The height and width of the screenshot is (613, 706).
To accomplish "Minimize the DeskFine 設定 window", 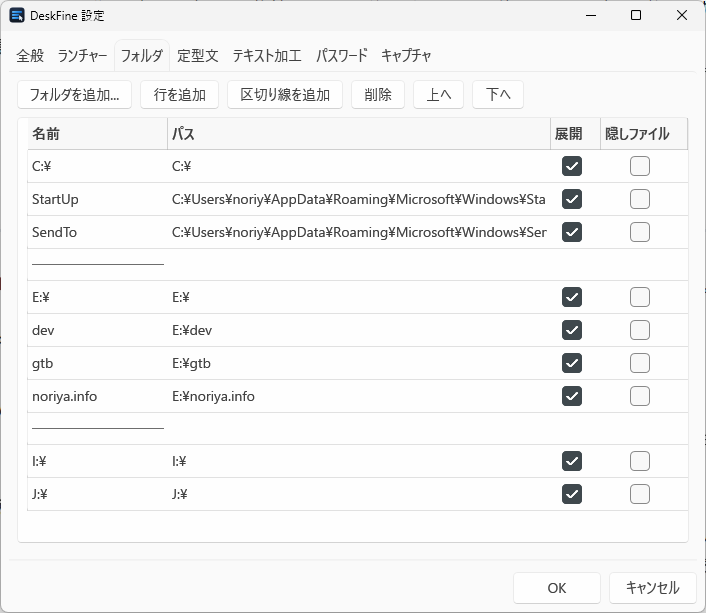I will tap(591, 15).
